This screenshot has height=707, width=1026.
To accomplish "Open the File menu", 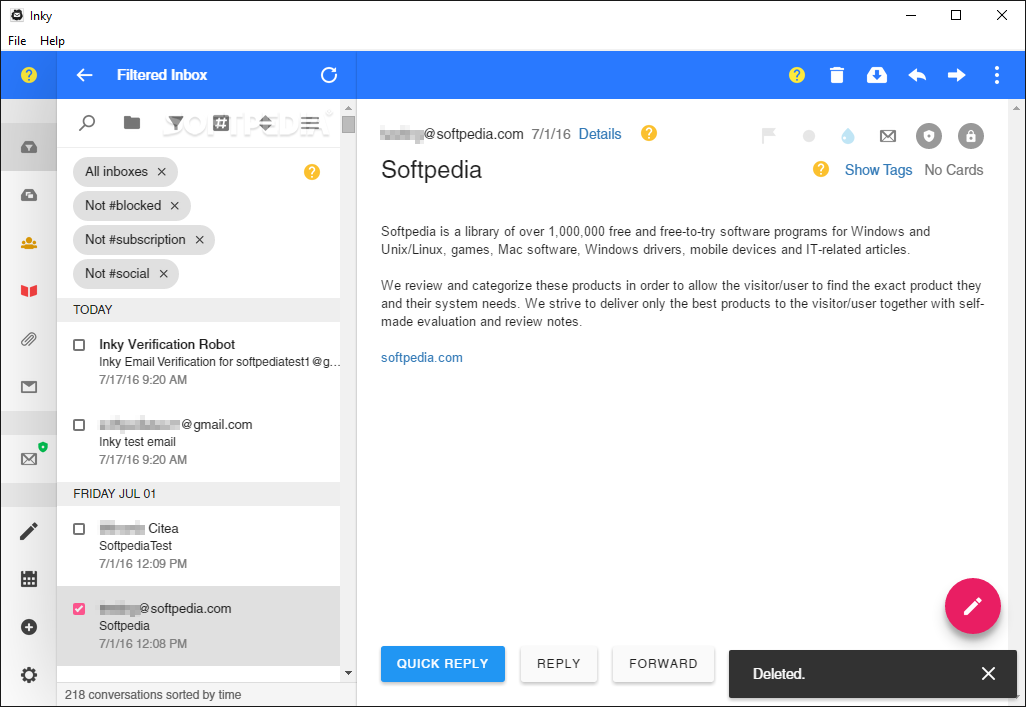I will (17, 41).
